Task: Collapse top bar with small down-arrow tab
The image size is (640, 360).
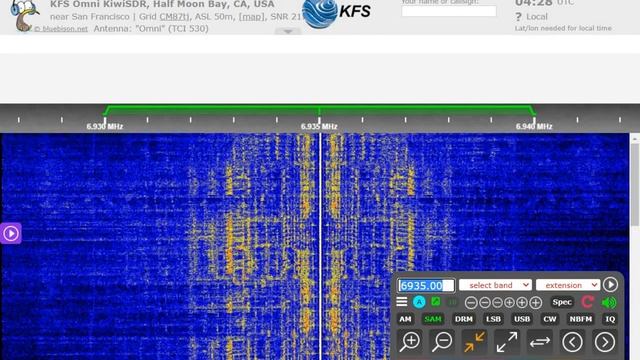Action: coord(288,31)
